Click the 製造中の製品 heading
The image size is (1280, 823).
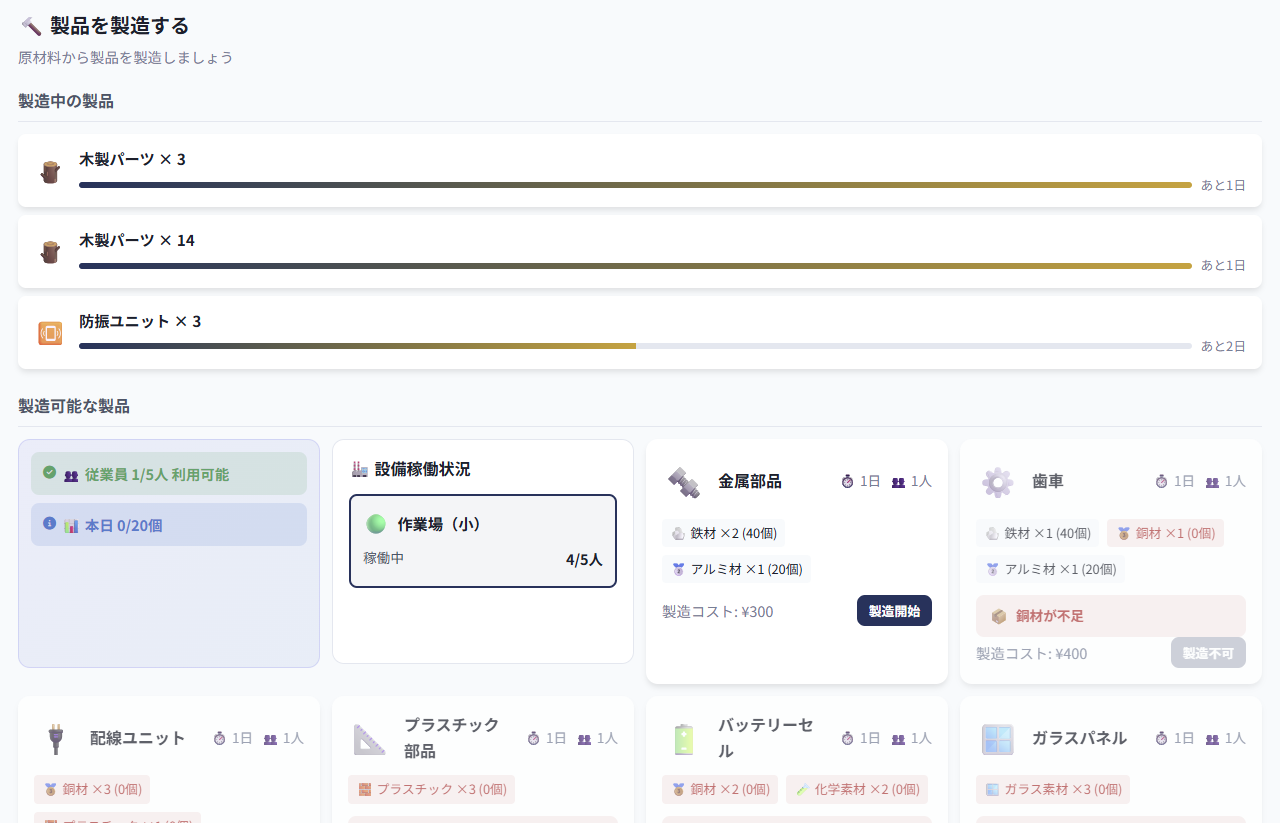point(66,101)
